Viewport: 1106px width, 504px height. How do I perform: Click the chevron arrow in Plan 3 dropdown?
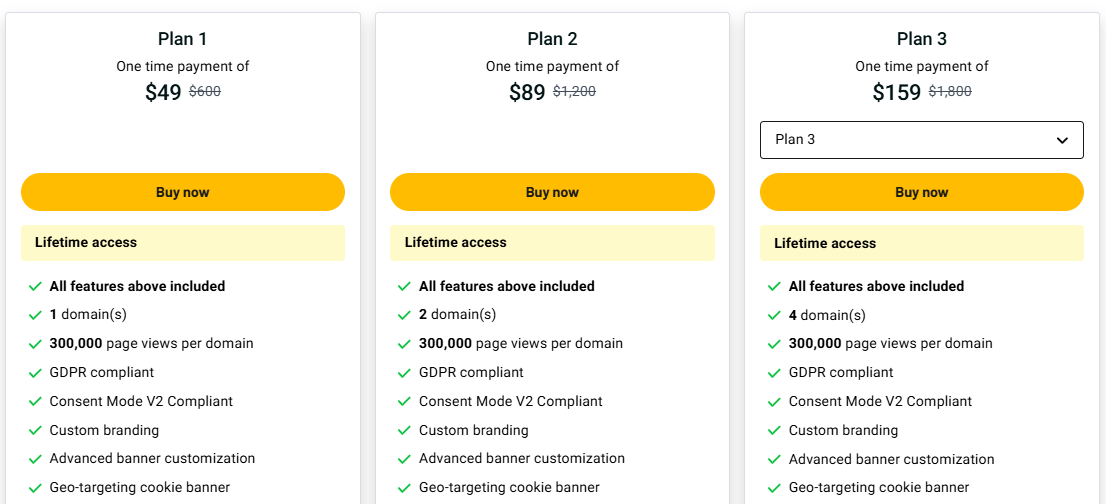tap(1062, 140)
